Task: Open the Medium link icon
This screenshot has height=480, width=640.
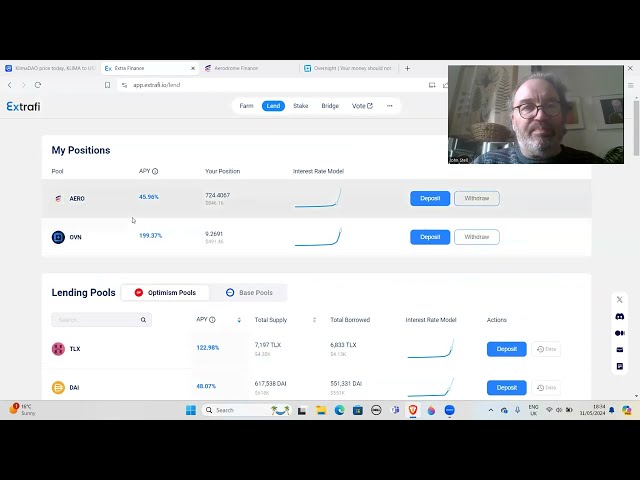Action: click(x=620, y=333)
